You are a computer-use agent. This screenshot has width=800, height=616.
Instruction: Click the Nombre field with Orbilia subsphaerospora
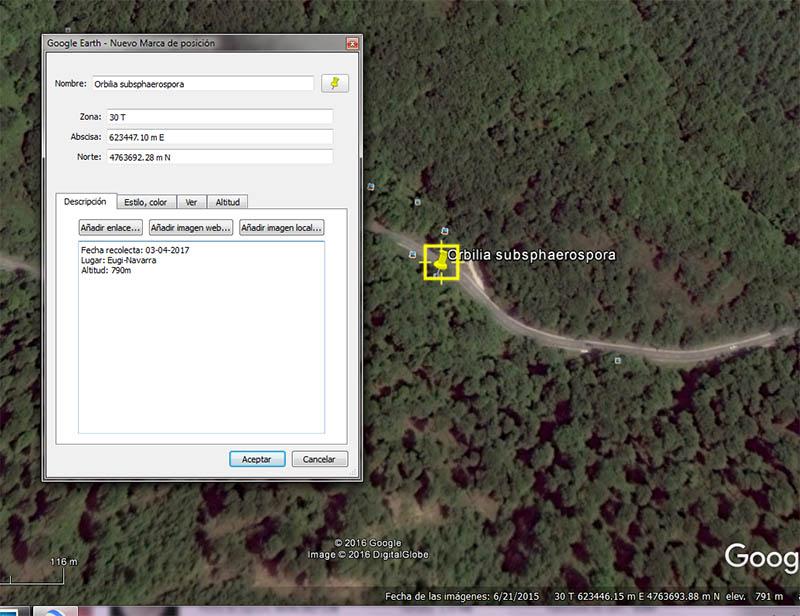point(203,84)
